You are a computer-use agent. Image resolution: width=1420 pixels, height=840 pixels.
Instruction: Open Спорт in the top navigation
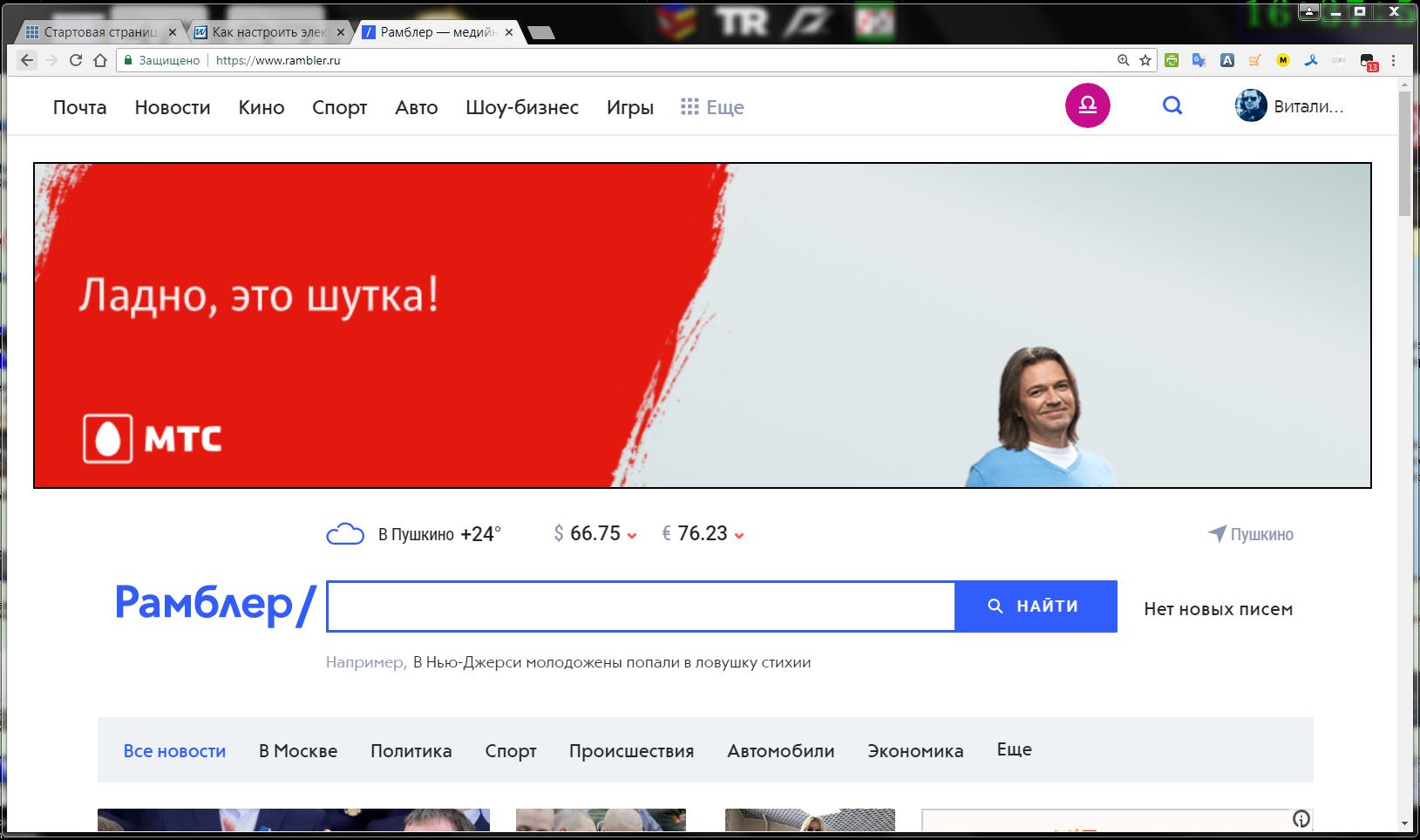(340, 108)
